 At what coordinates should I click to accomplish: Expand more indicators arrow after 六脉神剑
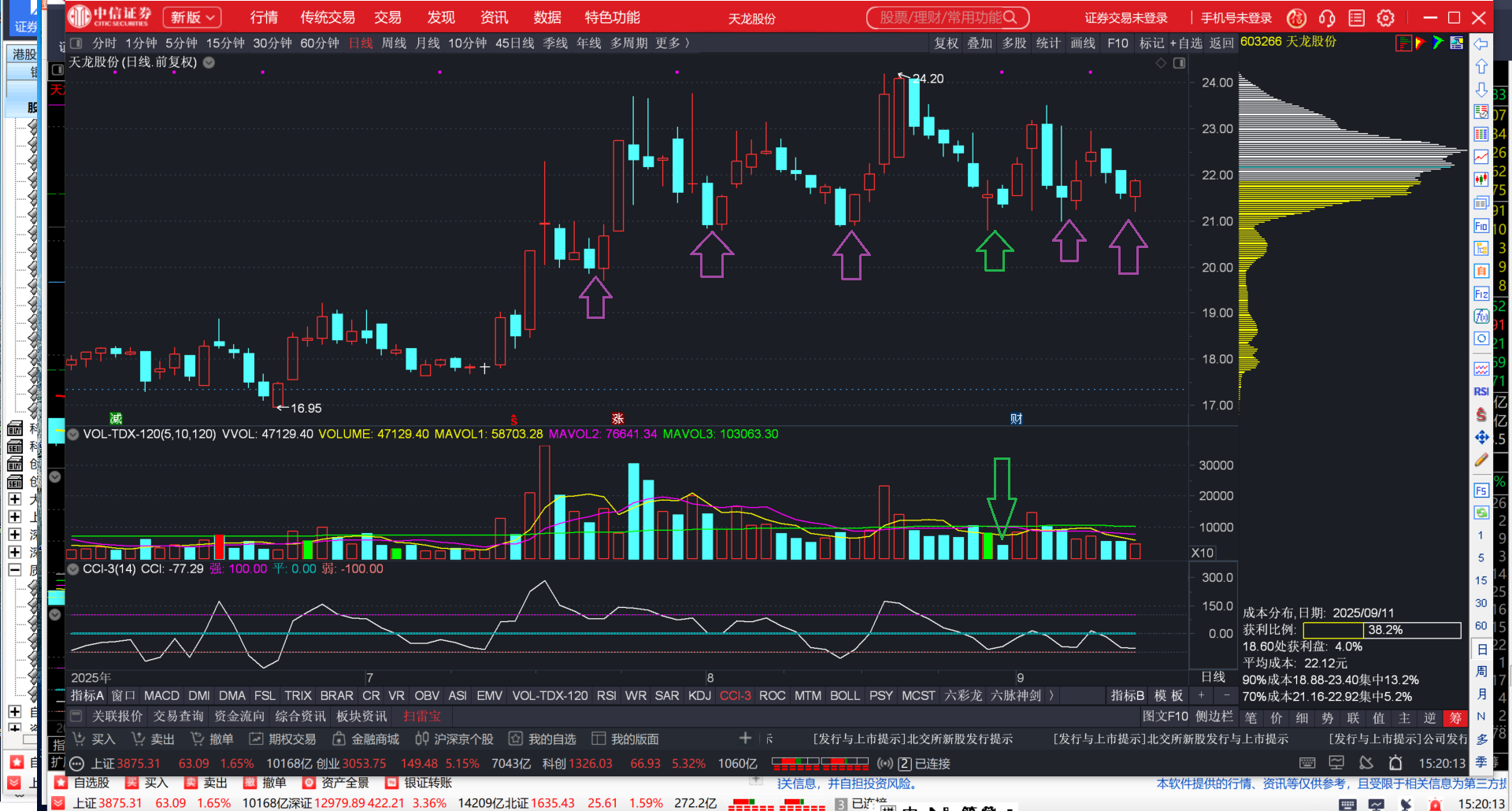pyautogui.click(x=1051, y=696)
